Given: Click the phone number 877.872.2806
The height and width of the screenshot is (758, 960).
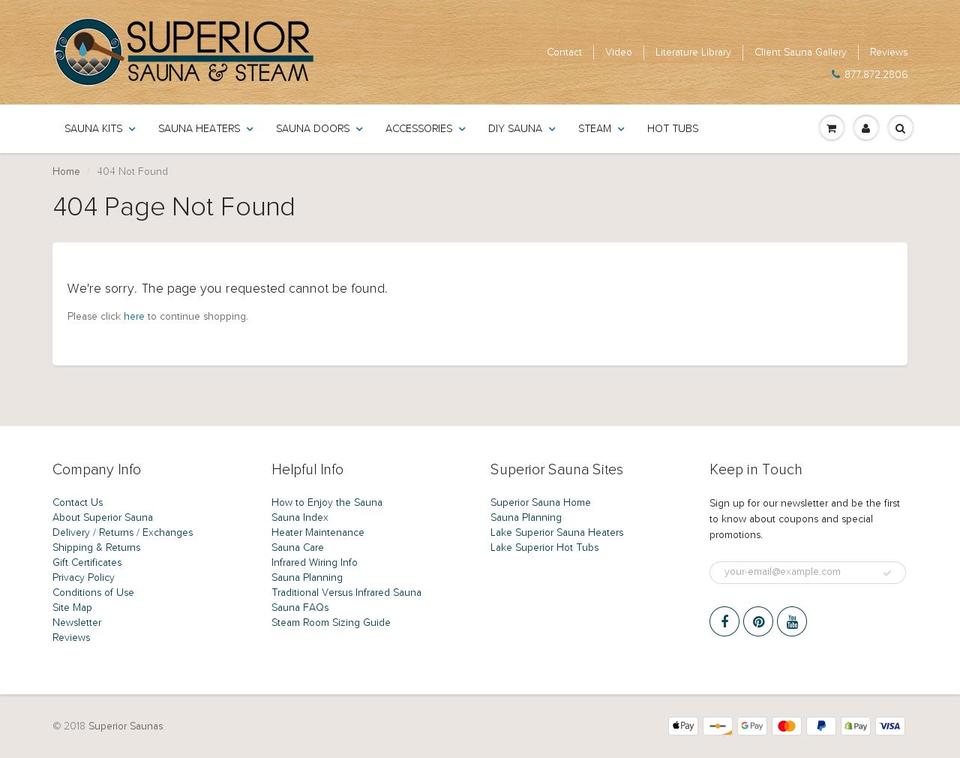Looking at the screenshot, I should click(x=876, y=74).
